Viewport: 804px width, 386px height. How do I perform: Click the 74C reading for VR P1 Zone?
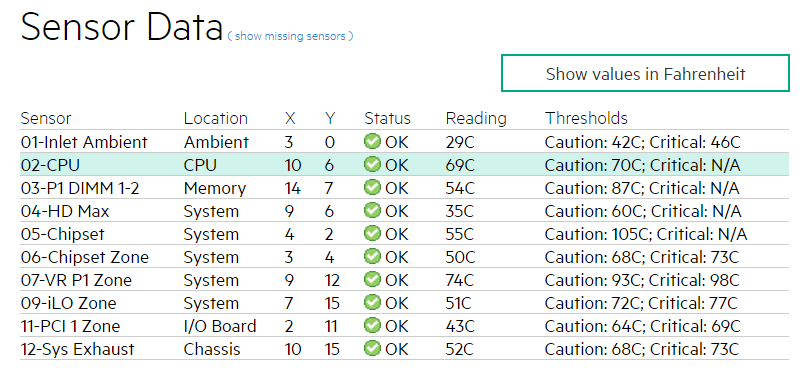click(x=460, y=280)
